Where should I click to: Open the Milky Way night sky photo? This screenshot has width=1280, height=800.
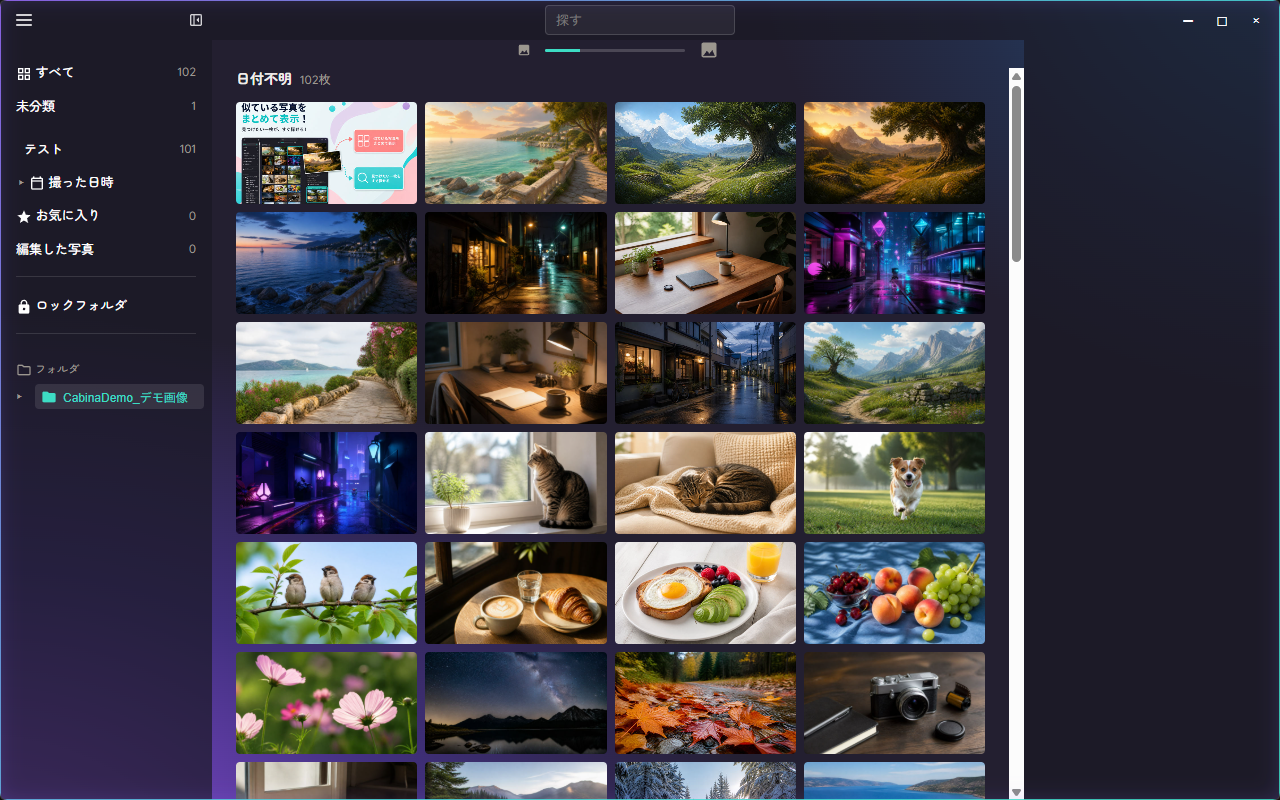pyautogui.click(x=516, y=703)
